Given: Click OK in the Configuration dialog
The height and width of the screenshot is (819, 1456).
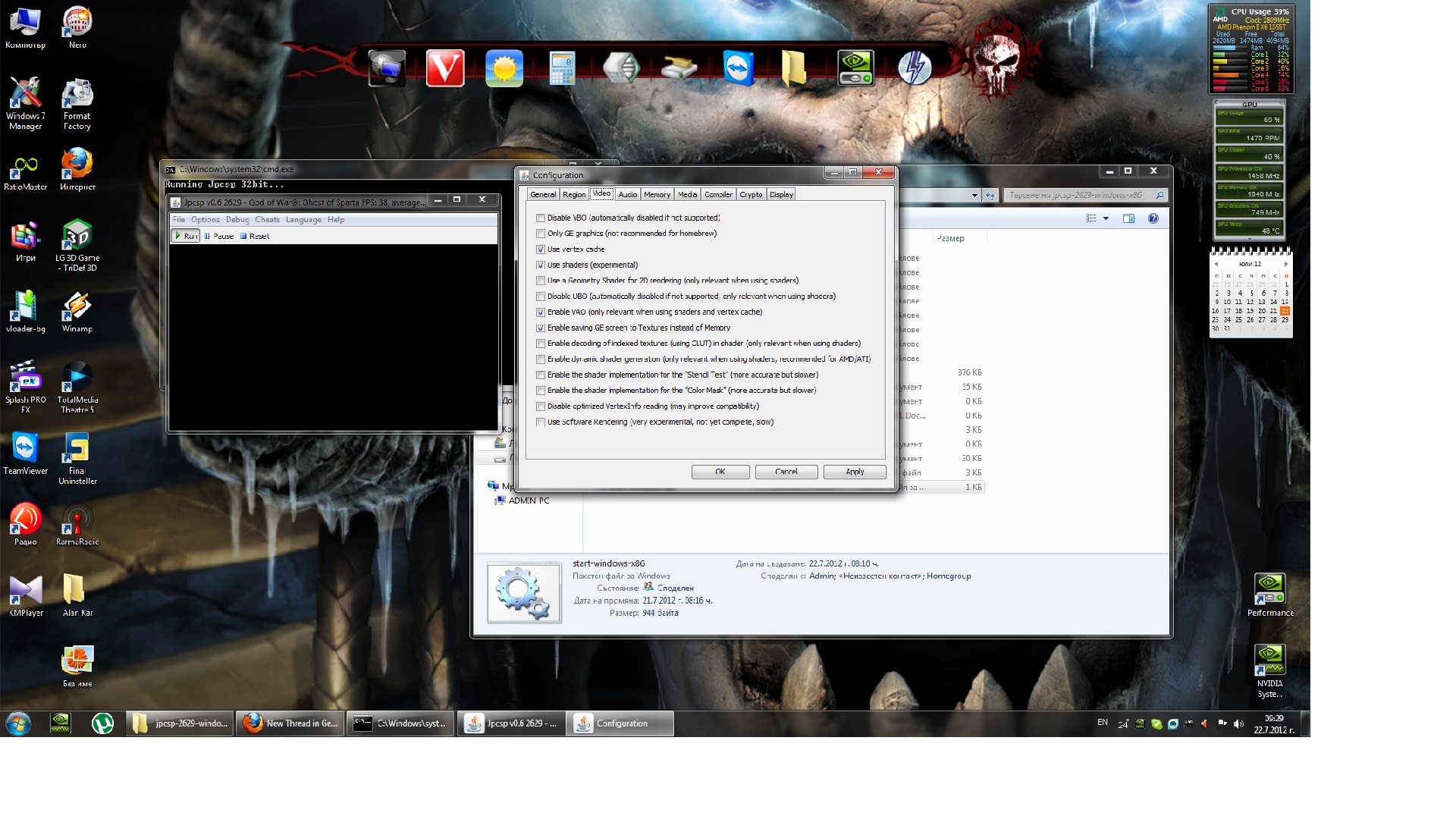Looking at the screenshot, I should coord(720,472).
